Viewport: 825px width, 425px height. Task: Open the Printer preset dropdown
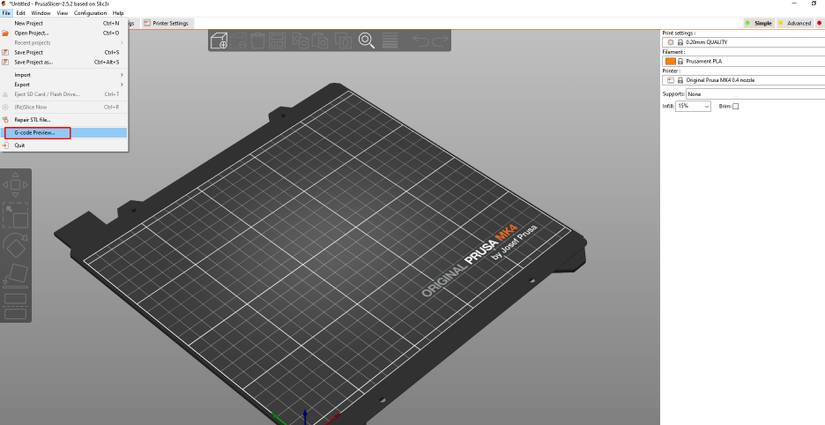coord(743,80)
